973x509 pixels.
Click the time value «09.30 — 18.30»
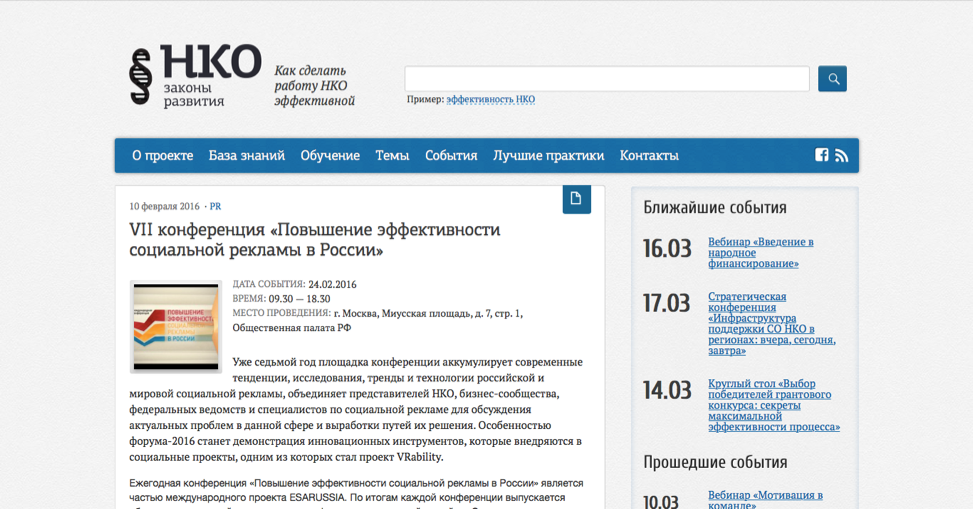point(299,299)
